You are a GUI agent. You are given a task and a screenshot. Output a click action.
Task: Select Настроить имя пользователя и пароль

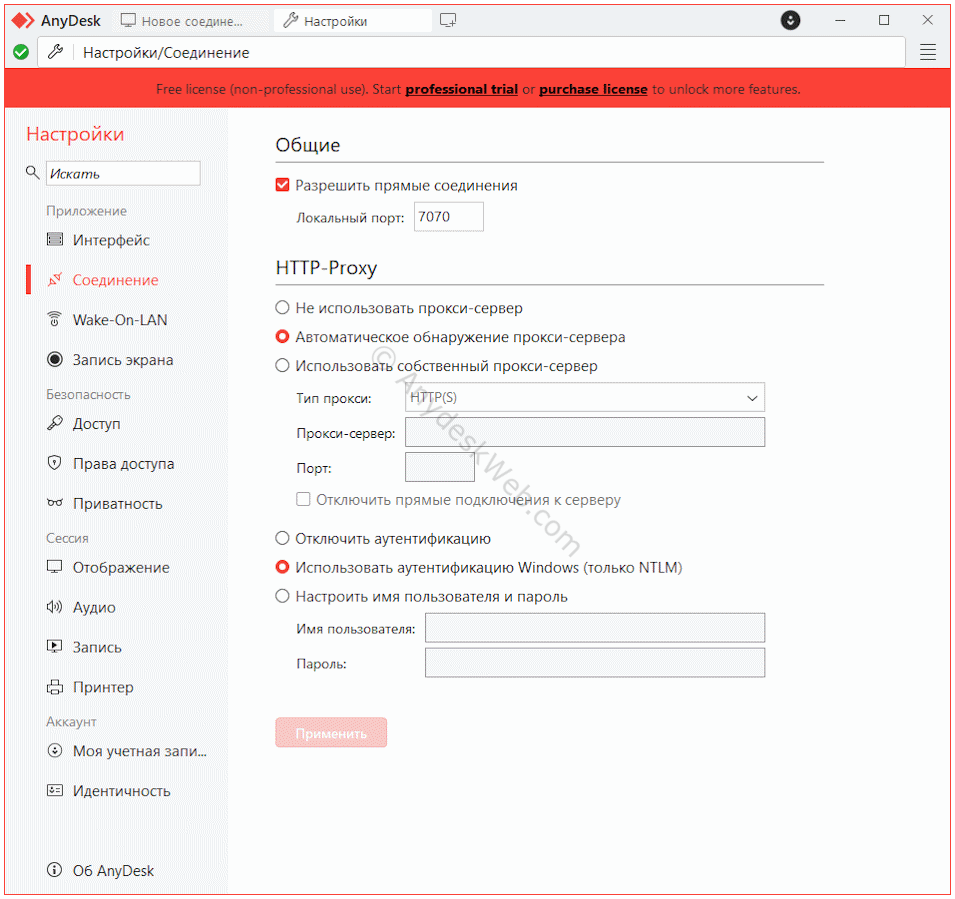[282, 596]
